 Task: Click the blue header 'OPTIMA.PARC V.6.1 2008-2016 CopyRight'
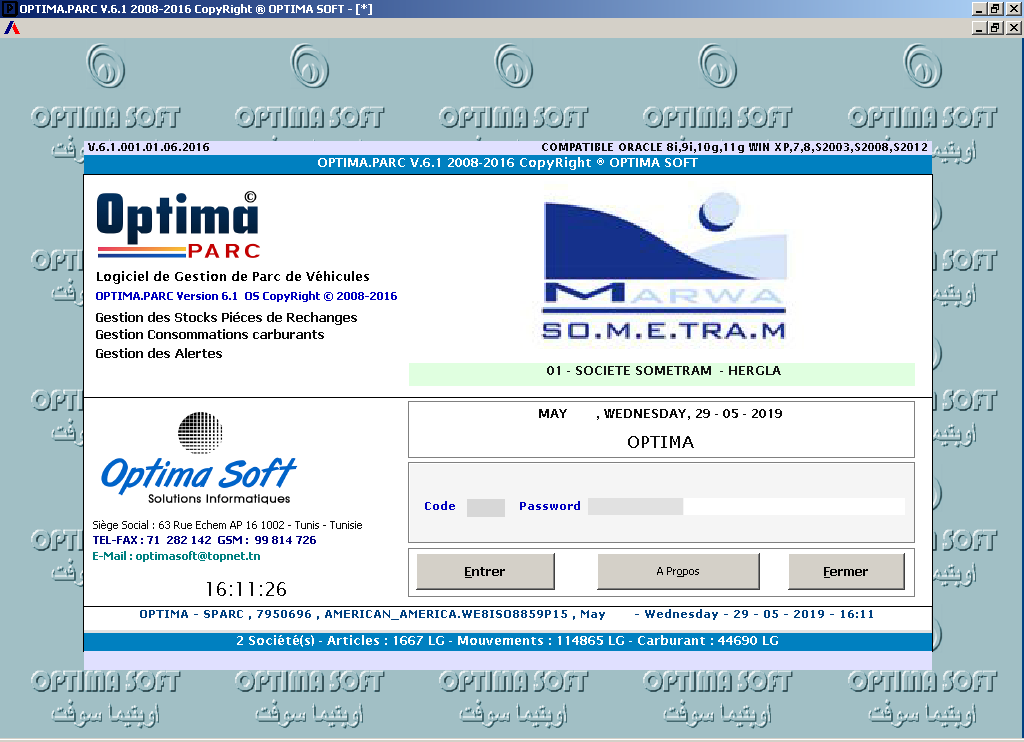coord(507,163)
